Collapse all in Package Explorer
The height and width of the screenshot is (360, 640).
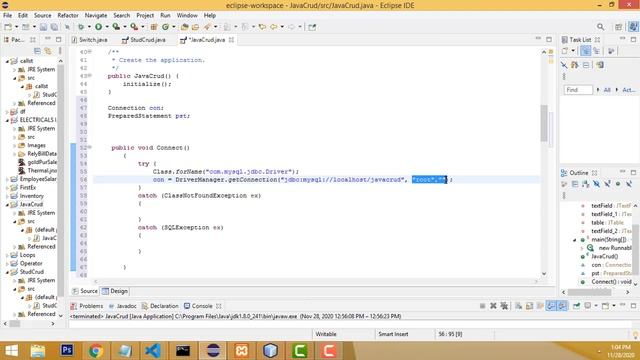click(x=38, y=51)
